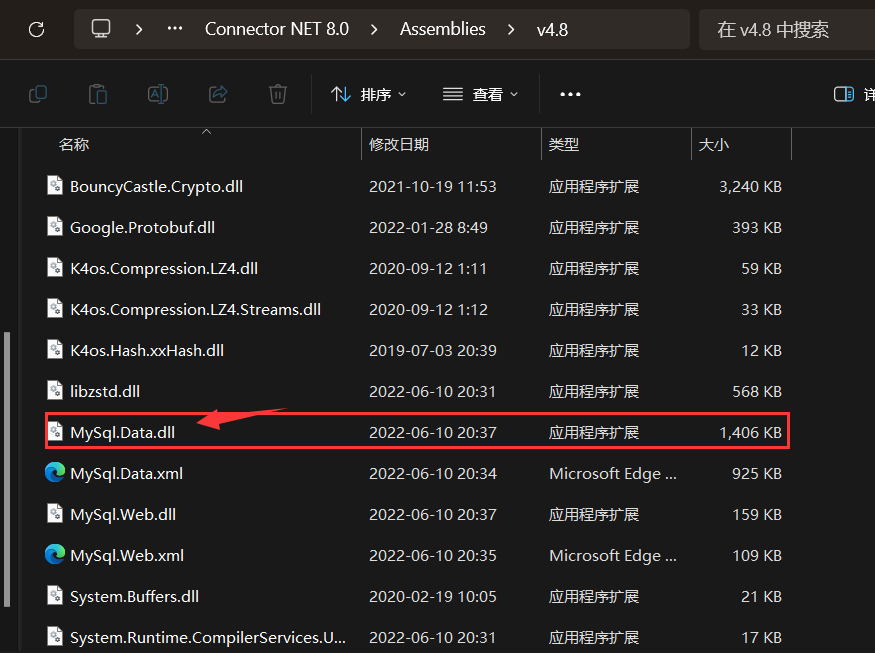Select the file K4os.Compression.LZ4.Streams.dll
The image size is (875, 653).
tap(195, 310)
